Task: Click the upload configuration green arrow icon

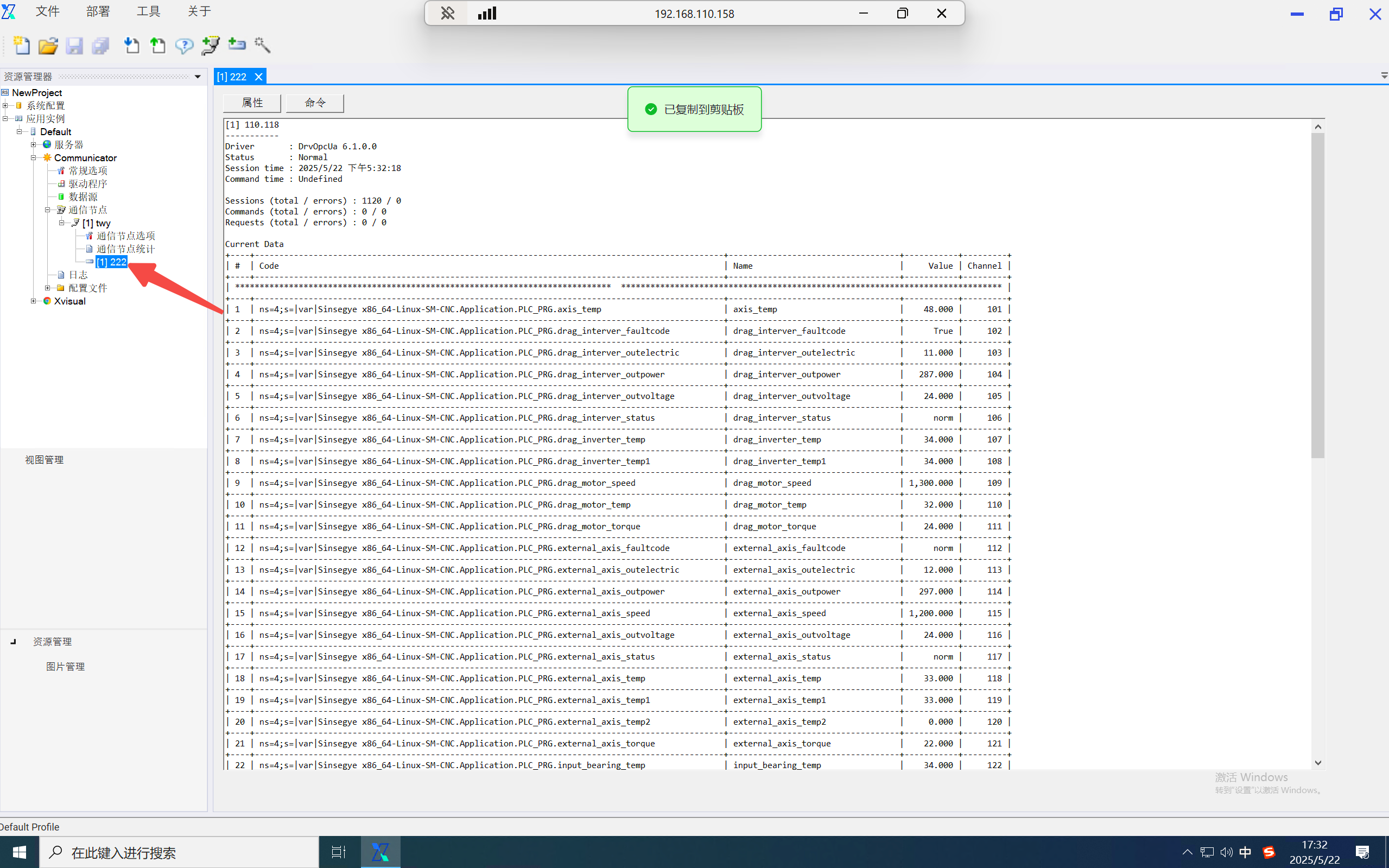Action: coord(157,46)
